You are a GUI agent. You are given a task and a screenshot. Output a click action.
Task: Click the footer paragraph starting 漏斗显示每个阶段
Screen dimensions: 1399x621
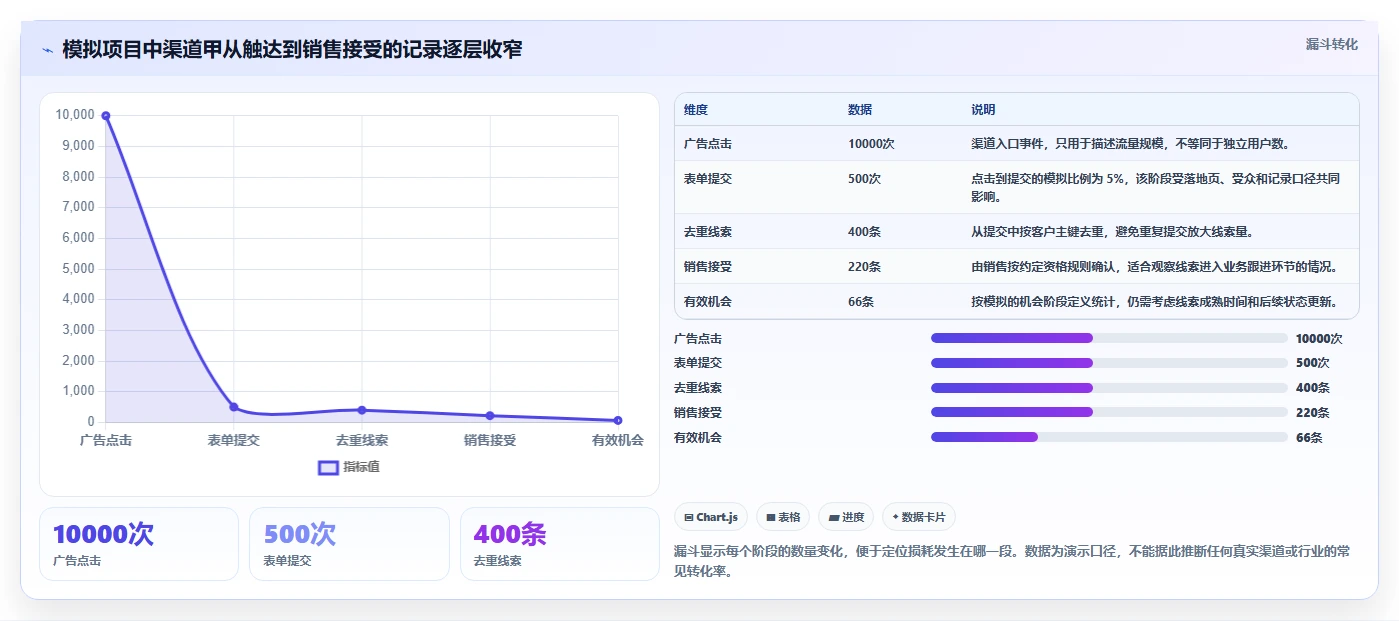pyautogui.click(x=1013, y=561)
